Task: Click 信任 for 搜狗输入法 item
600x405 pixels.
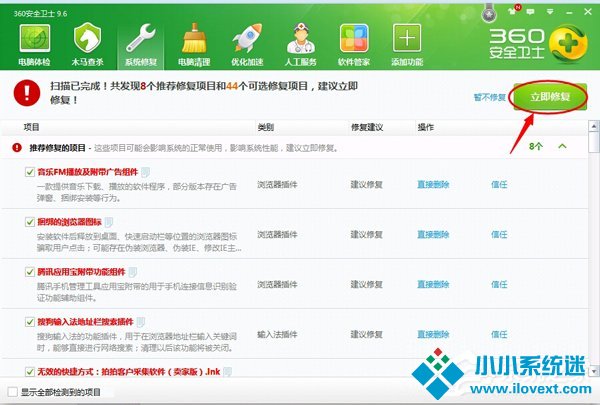Action: [x=499, y=334]
